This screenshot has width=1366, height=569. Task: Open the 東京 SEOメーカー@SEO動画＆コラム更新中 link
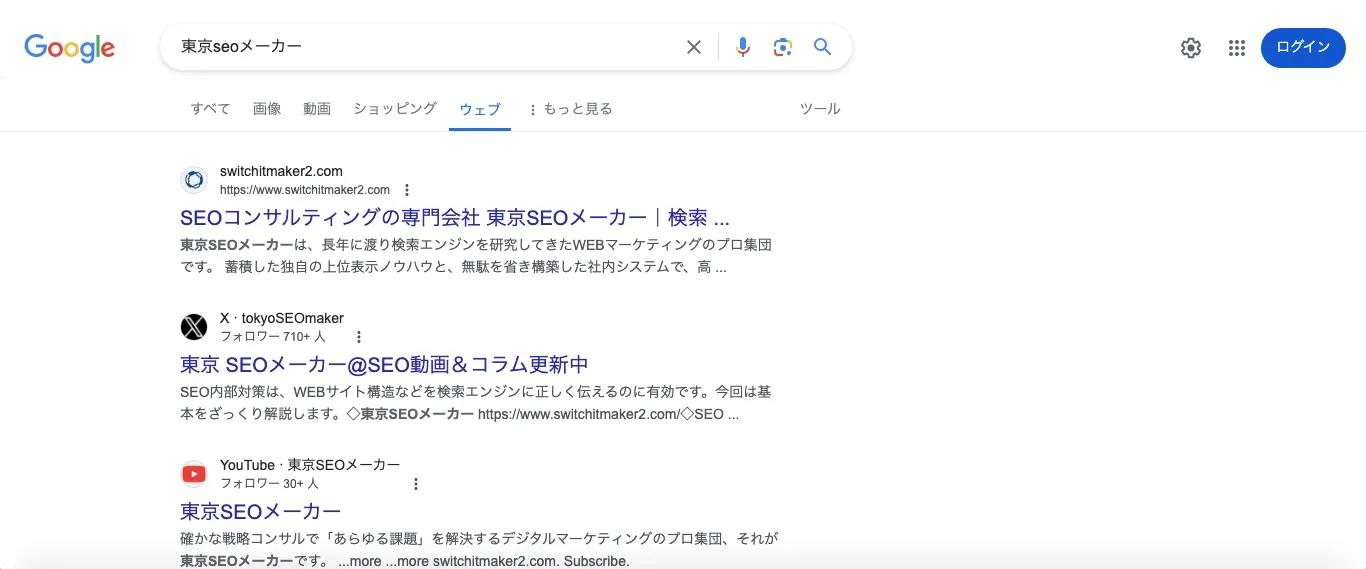(384, 364)
